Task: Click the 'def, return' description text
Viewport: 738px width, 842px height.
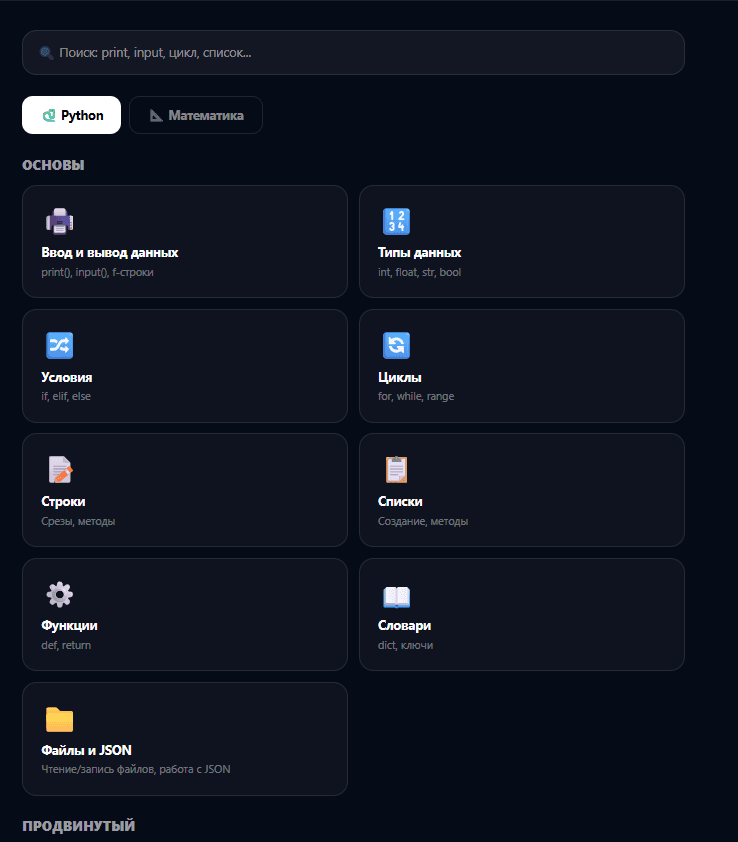Action: point(66,645)
